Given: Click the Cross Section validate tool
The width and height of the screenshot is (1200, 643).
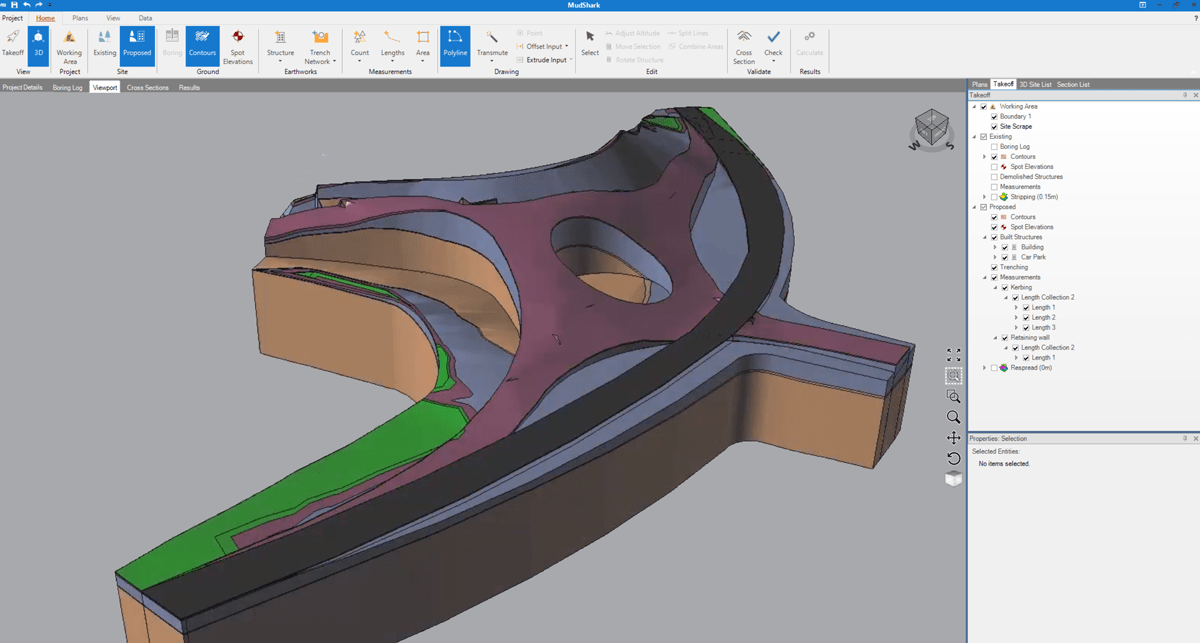Looking at the screenshot, I should [x=744, y=45].
